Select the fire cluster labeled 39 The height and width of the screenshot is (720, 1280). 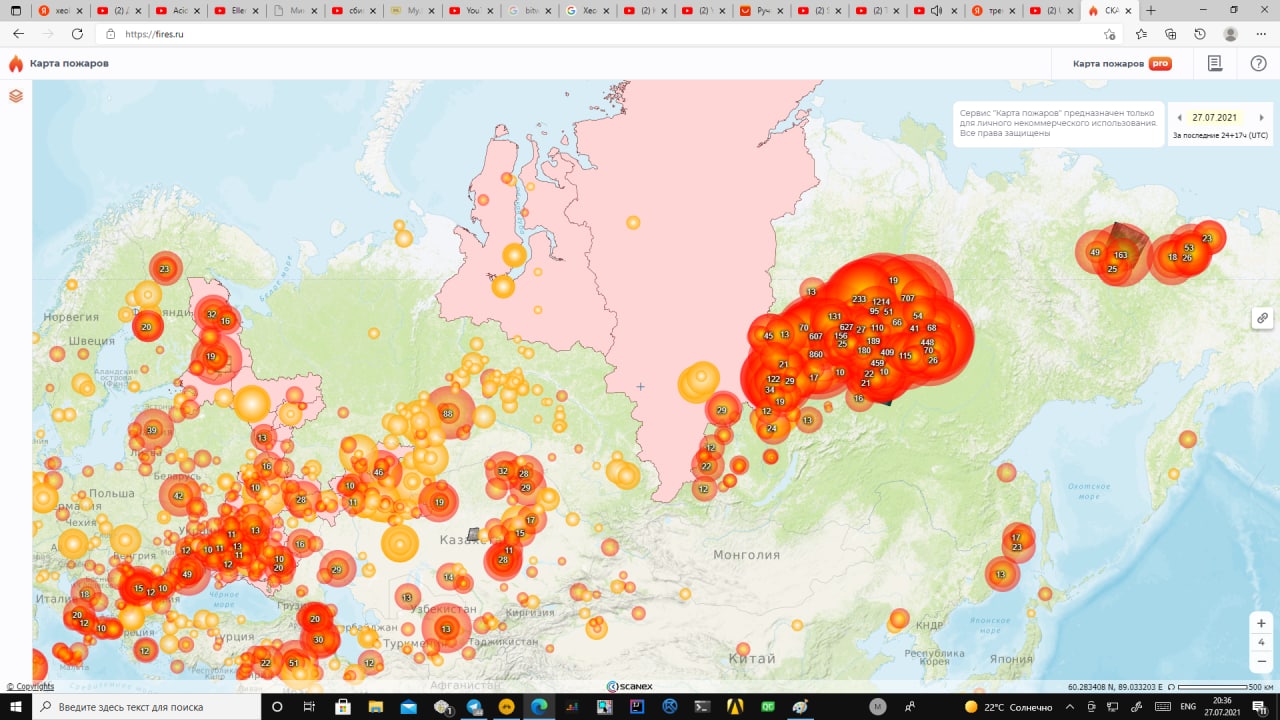(x=152, y=430)
